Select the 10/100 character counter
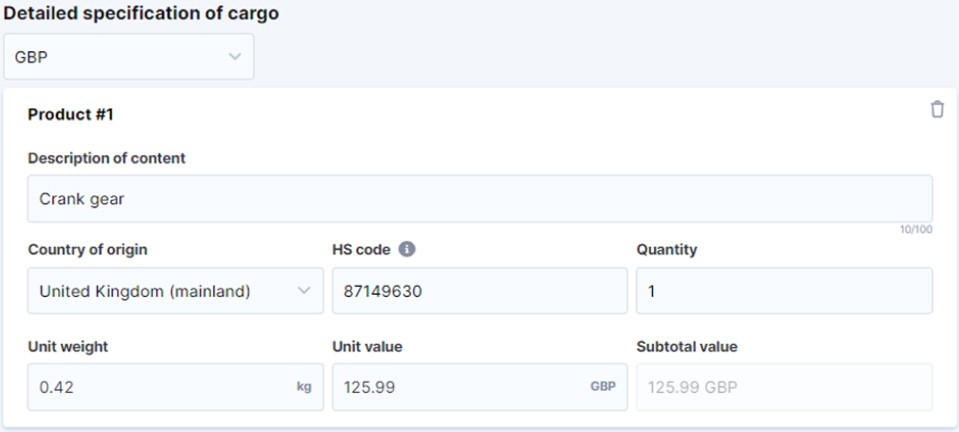Viewport: 959px width, 432px height. coord(916,230)
